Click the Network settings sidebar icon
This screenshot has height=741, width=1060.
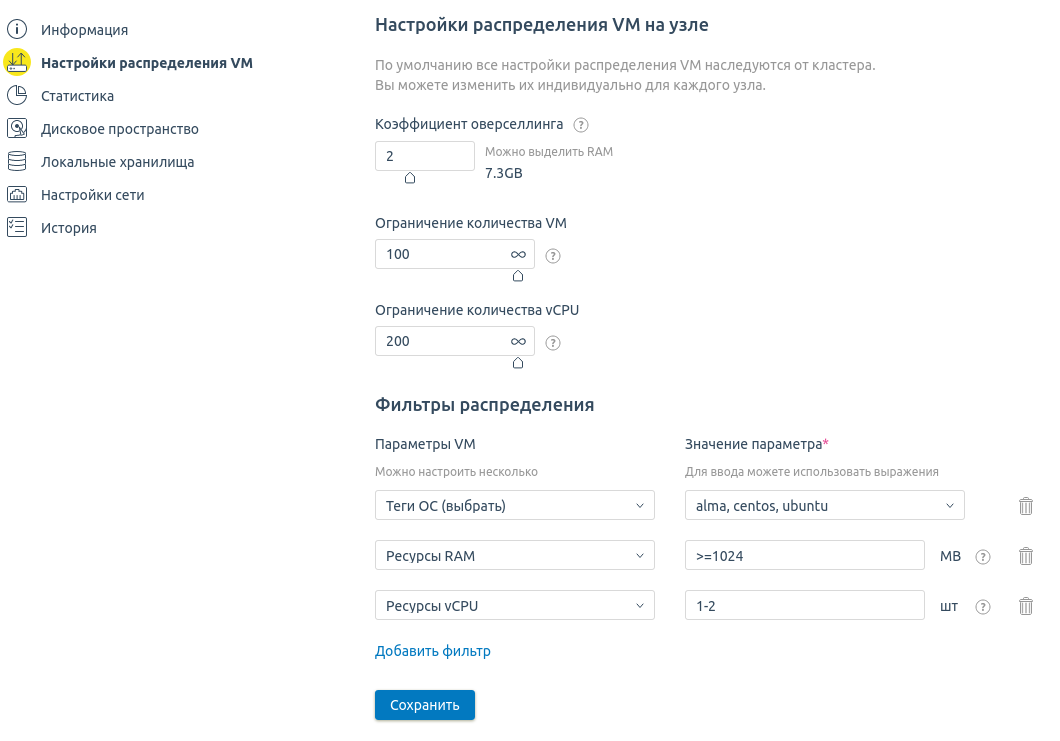pos(17,195)
